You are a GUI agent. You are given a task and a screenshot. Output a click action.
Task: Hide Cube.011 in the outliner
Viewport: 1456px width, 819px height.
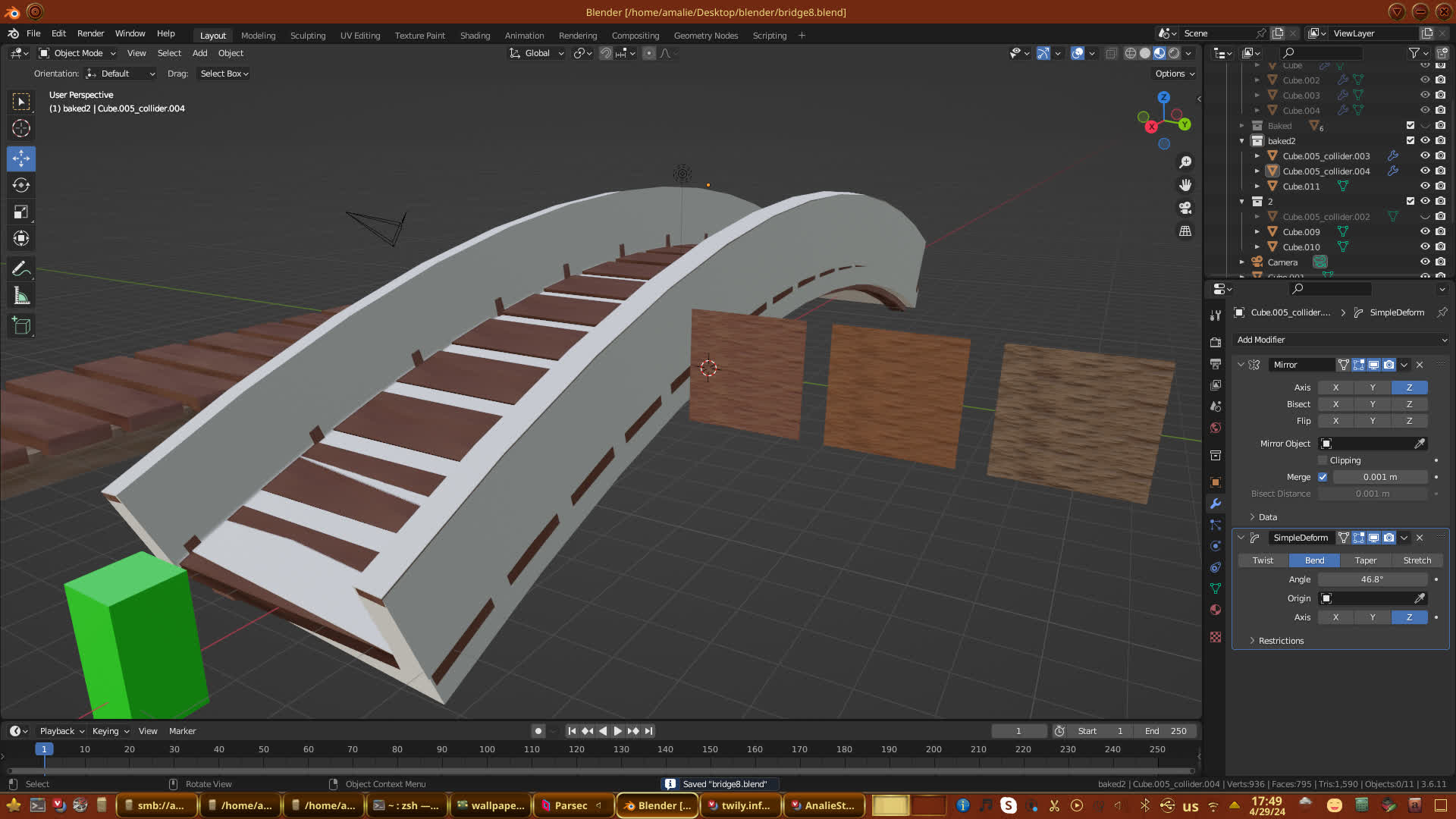click(1425, 187)
